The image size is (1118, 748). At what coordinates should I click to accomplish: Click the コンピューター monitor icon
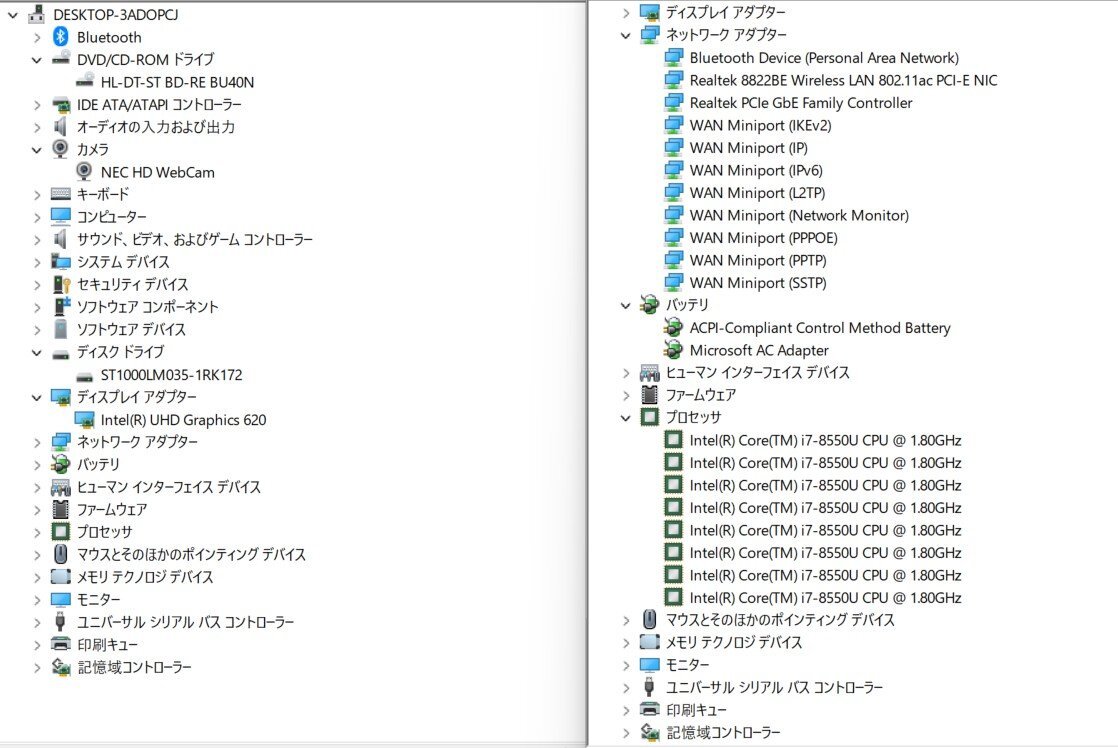(61, 216)
